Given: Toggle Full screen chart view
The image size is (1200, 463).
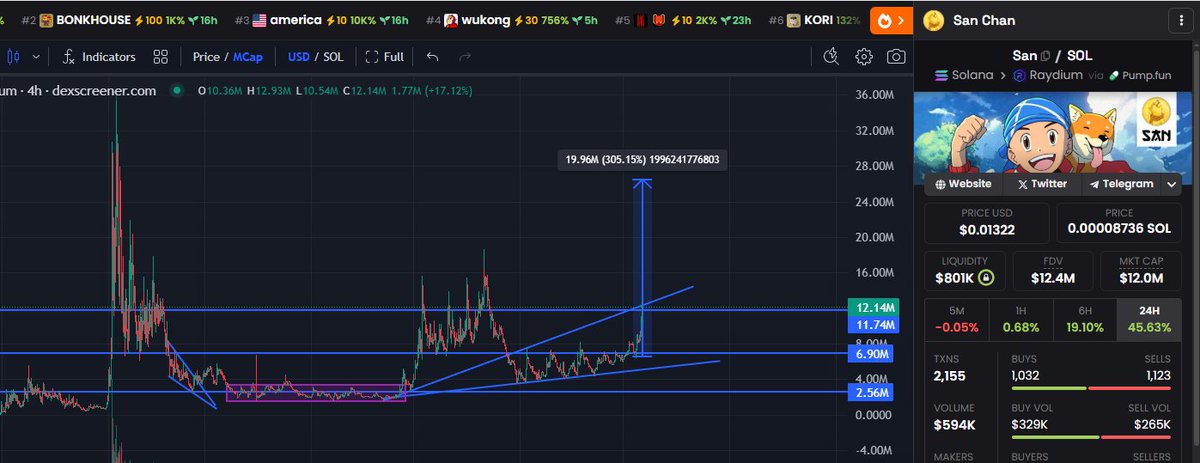Looking at the screenshot, I should pyautogui.click(x=385, y=57).
